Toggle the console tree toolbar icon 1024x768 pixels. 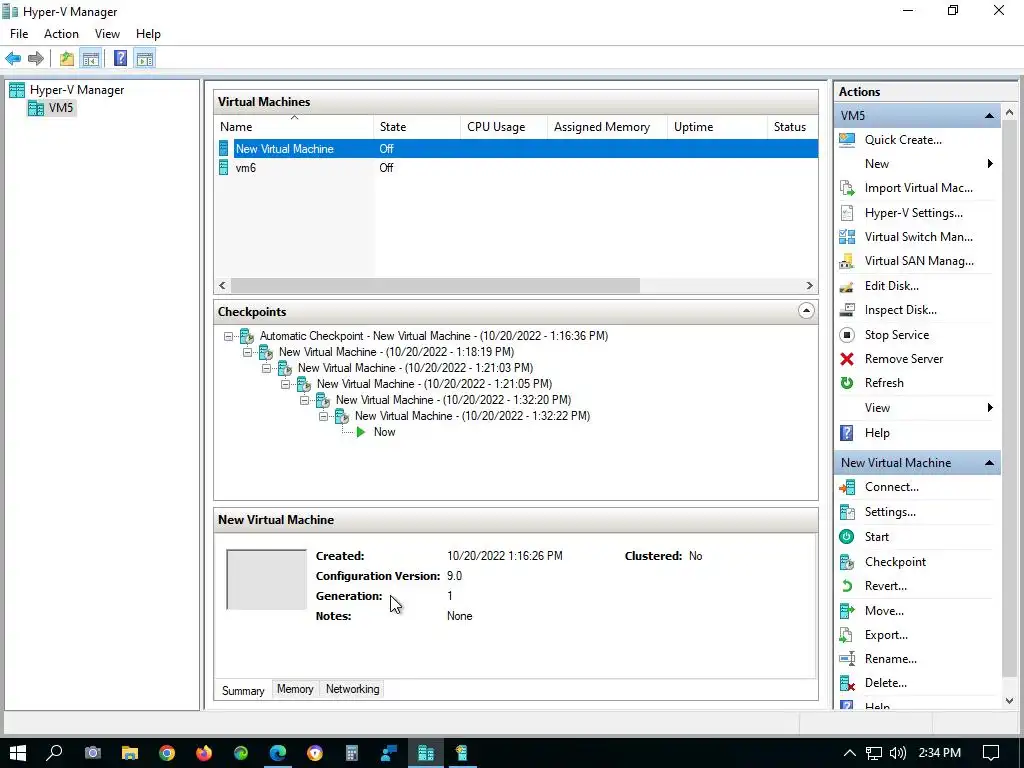click(x=91, y=59)
